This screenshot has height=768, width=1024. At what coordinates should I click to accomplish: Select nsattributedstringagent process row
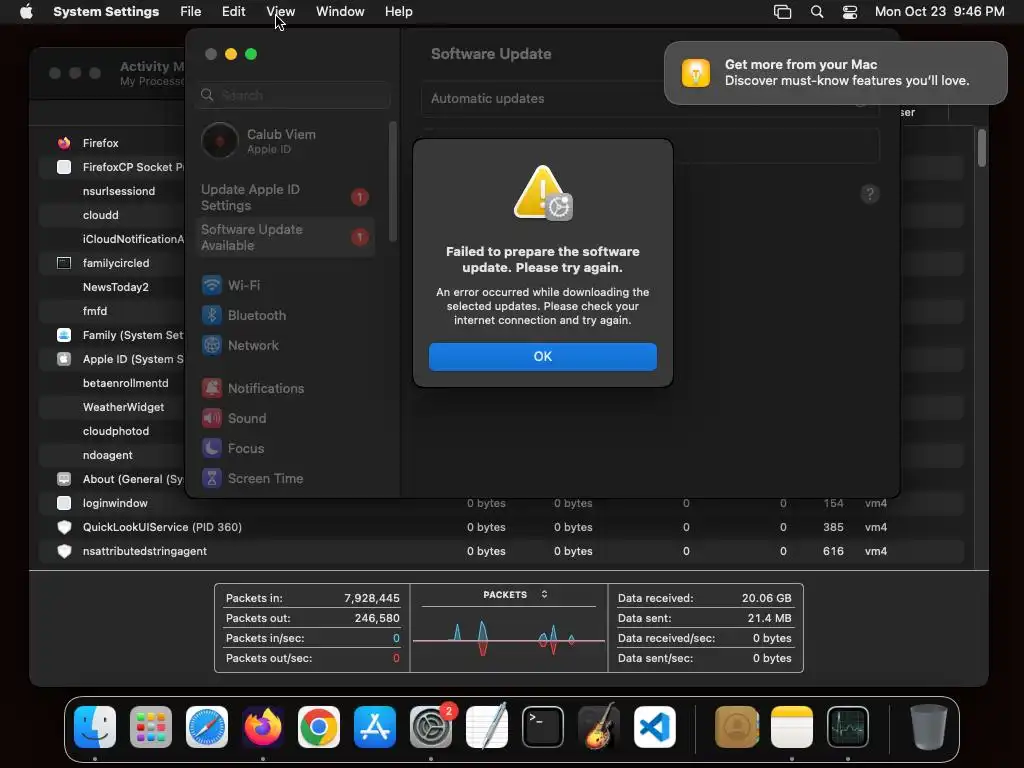[x=502, y=551]
